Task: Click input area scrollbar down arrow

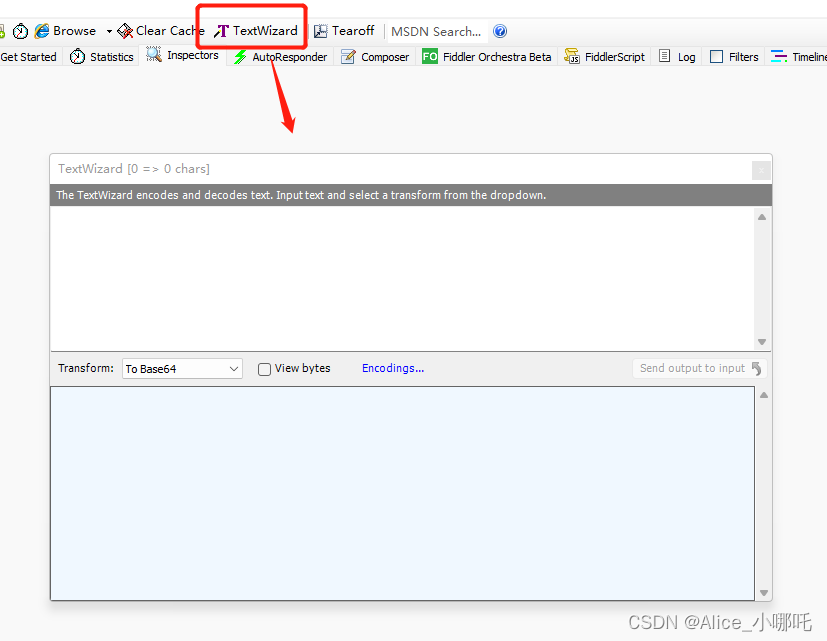Action: point(762,342)
